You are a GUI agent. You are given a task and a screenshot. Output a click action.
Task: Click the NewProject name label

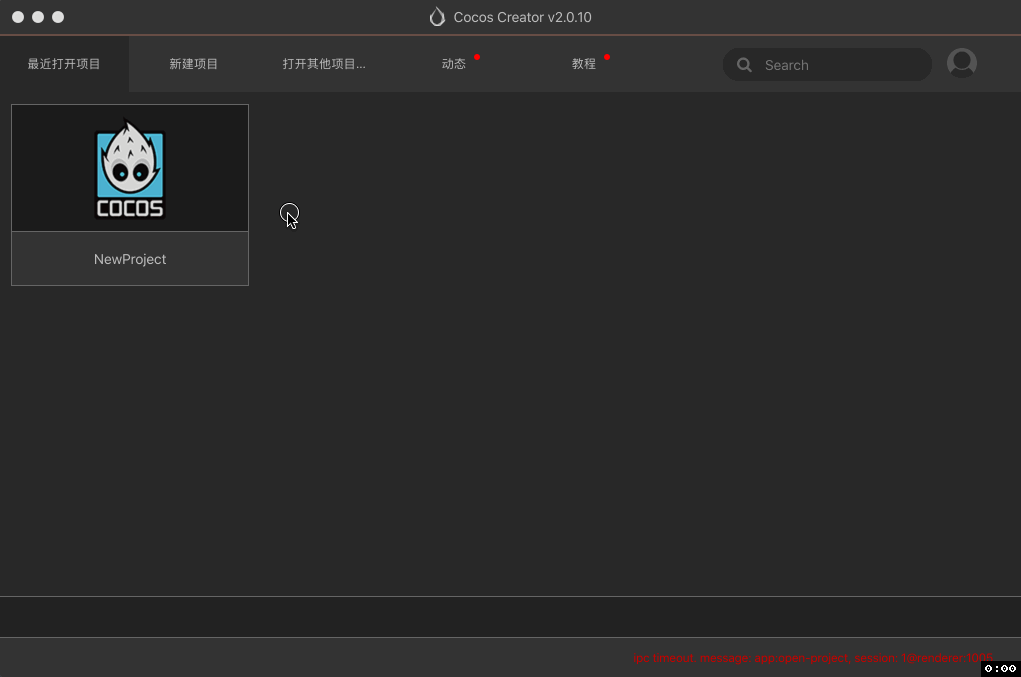(130, 259)
